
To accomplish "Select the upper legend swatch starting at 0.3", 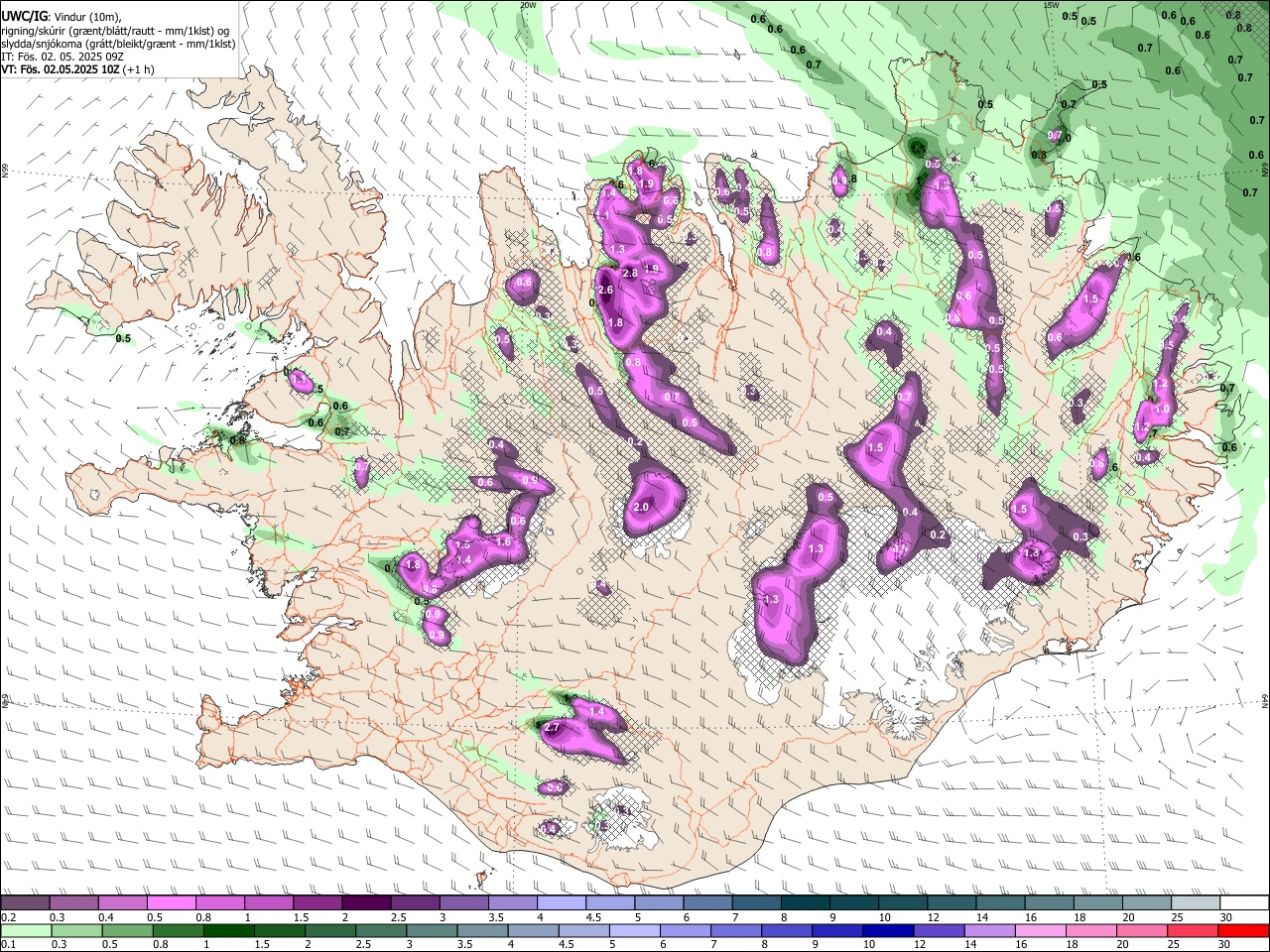I will (73, 902).
